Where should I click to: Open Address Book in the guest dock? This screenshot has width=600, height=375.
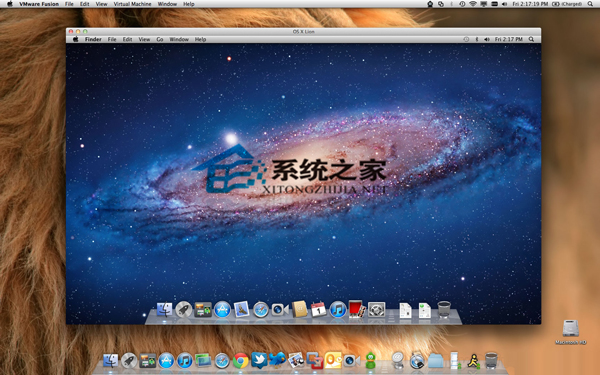pos(300,309)
